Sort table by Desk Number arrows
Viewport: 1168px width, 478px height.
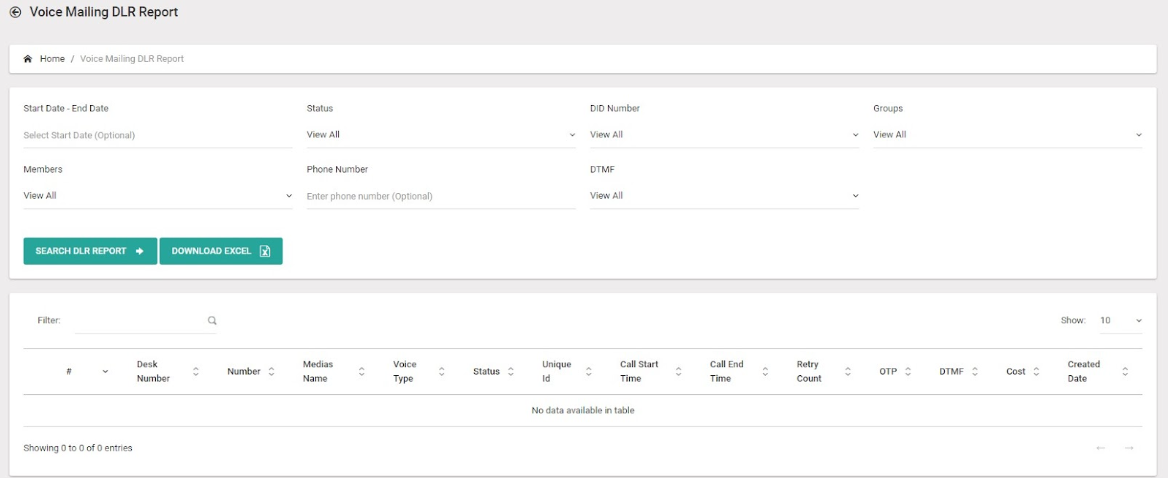coord(196,372)
